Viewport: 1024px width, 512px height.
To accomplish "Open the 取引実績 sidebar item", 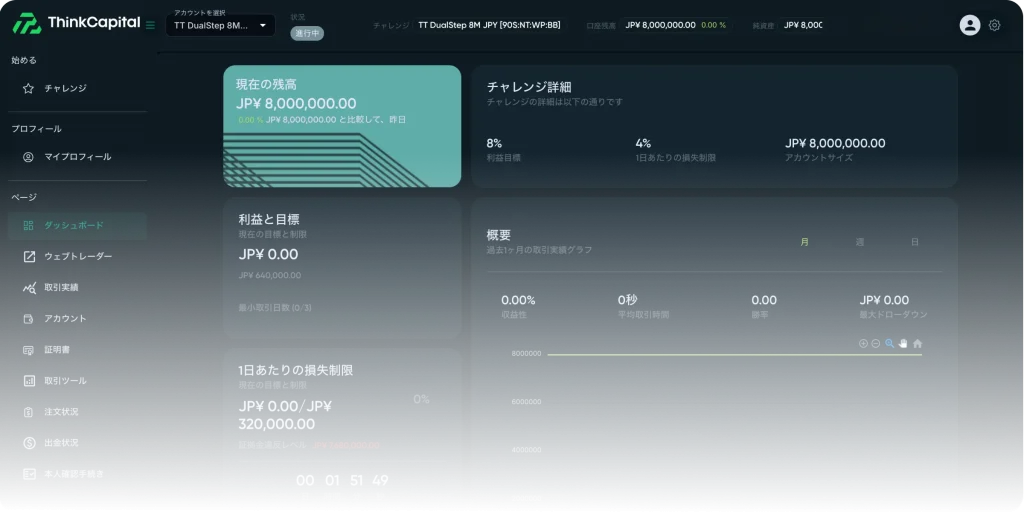I will pyautogui.click(x=61, y=287).
